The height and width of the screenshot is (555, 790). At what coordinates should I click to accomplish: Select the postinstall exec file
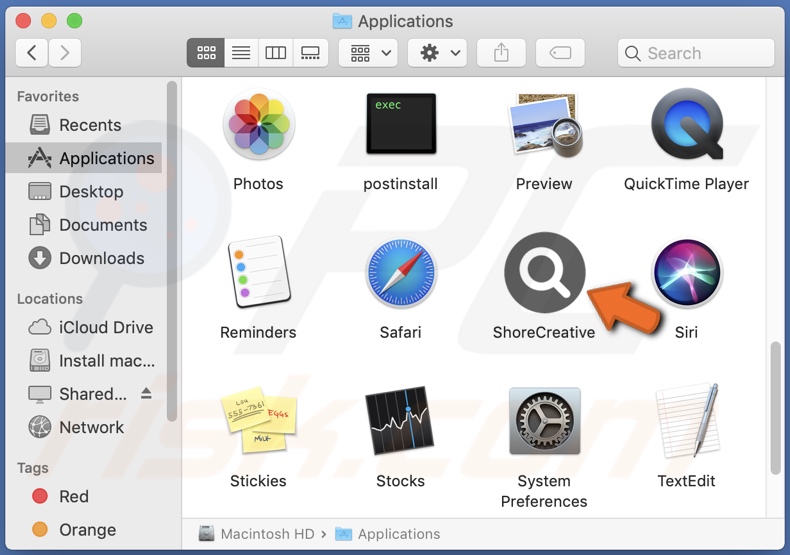(x=401, y=123)
